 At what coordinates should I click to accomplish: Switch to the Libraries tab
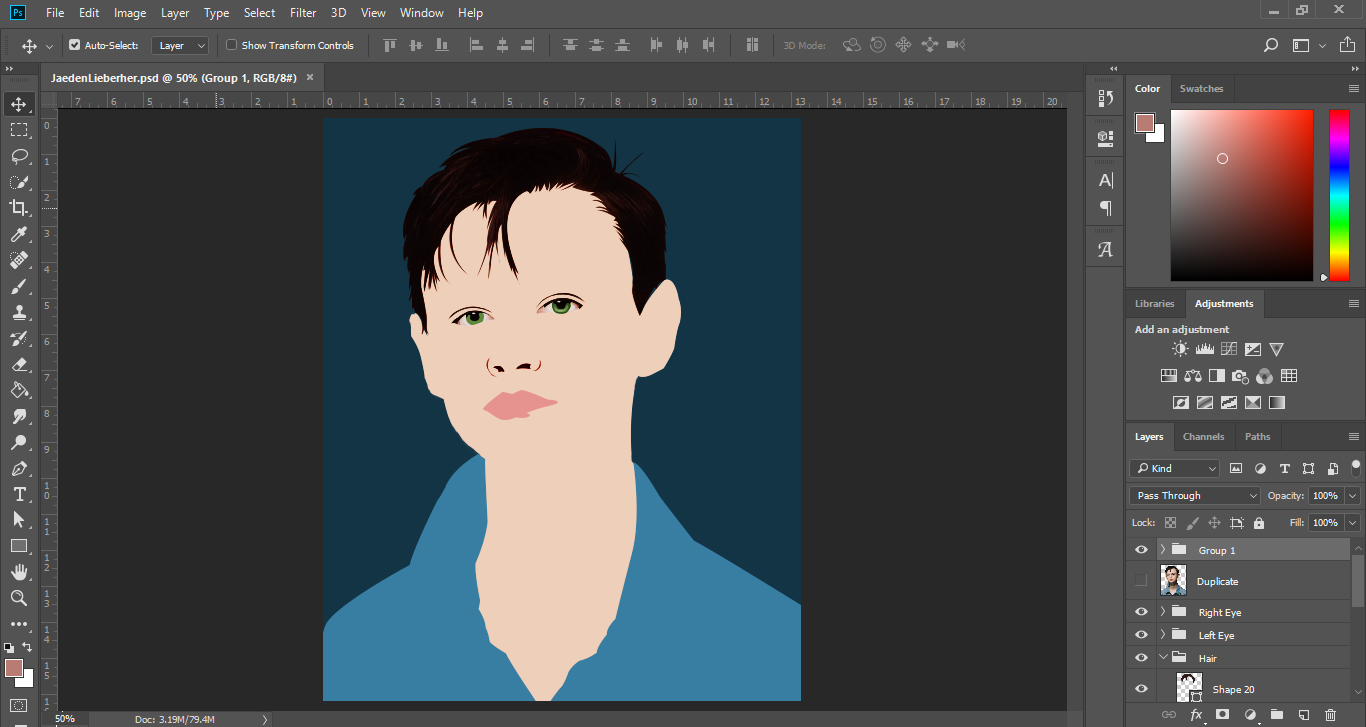pyautogui.click(x=1154, y=303)
